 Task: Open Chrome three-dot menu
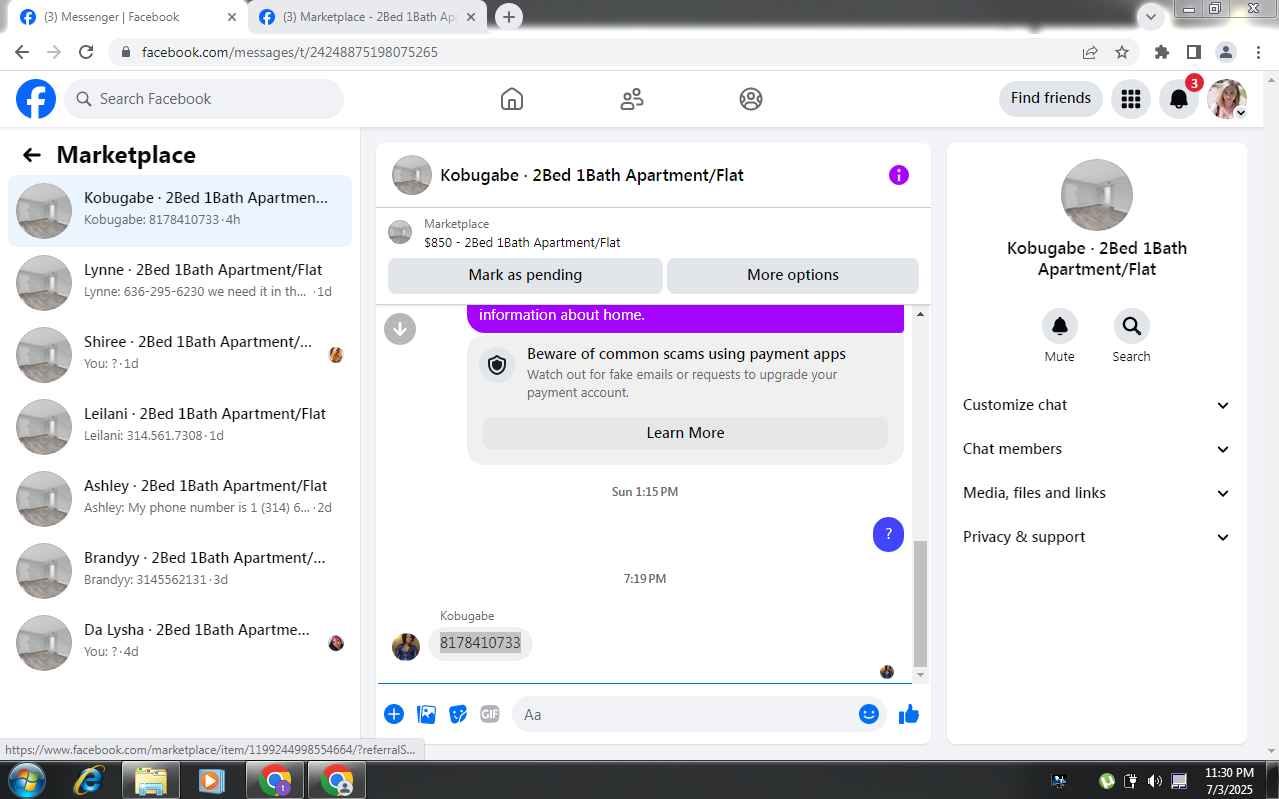click(1257, 52)
